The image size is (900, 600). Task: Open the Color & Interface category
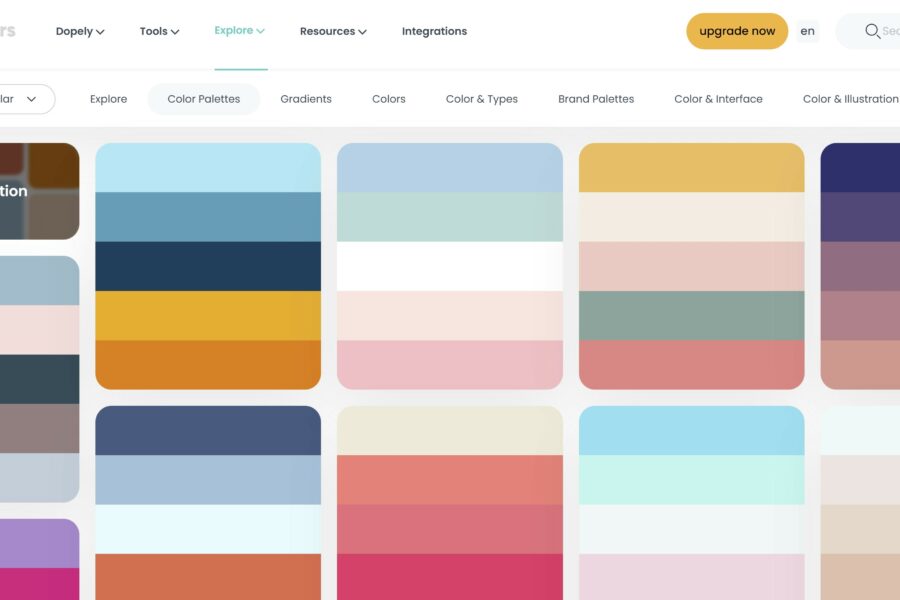click(x=718, y=98)
